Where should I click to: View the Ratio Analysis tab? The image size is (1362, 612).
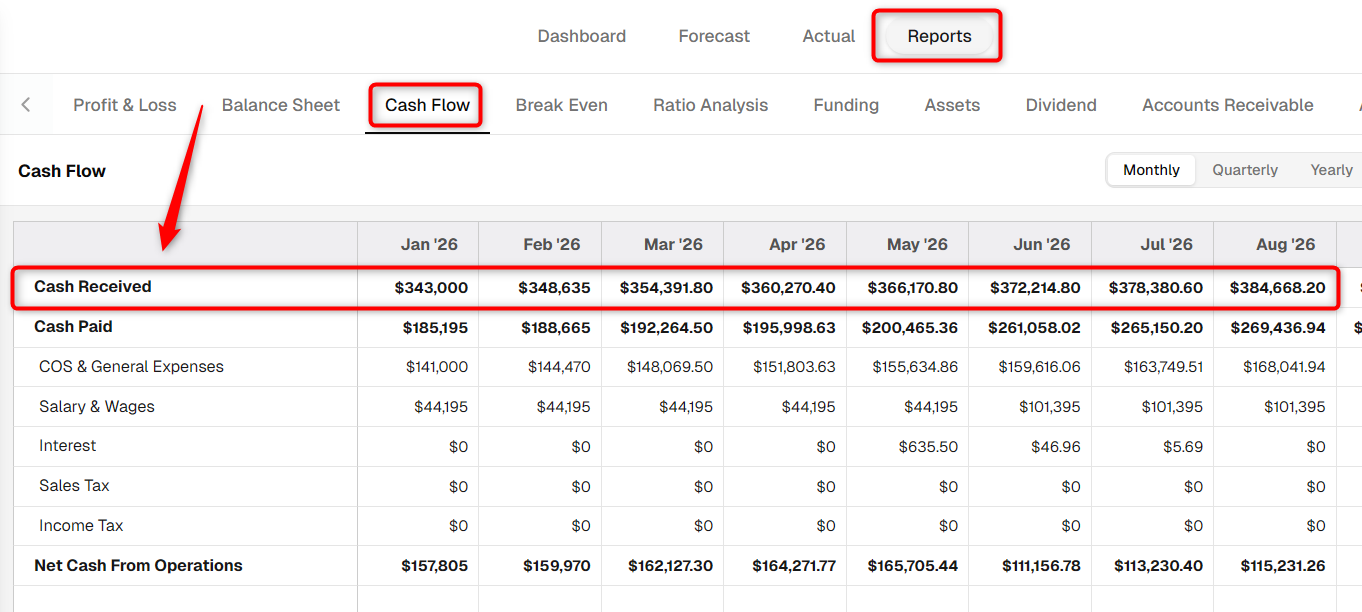(x=711, y=105)
